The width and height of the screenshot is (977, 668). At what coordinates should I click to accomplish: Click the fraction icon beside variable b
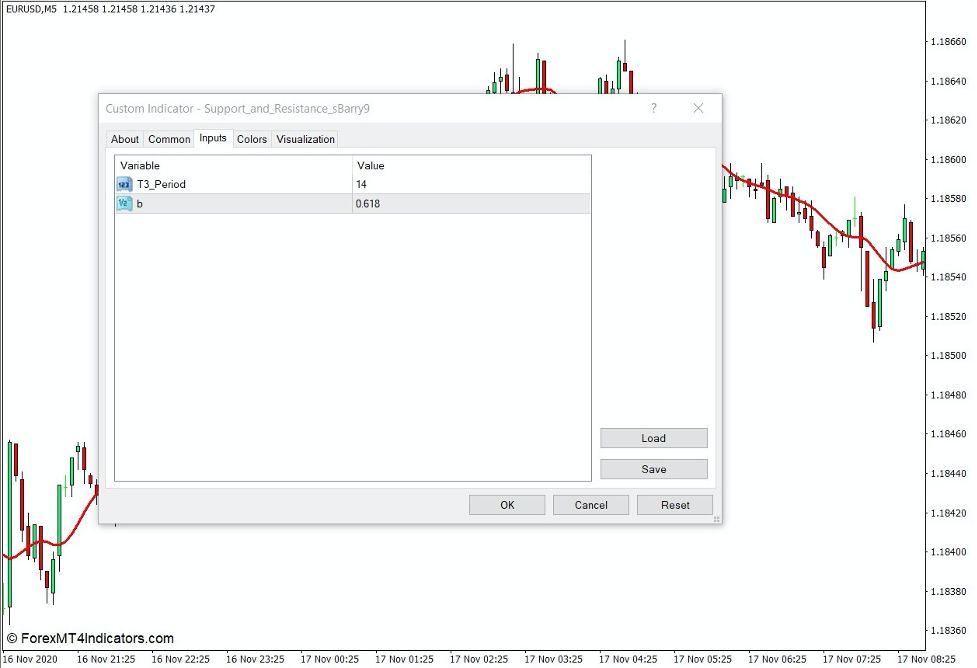pyautogui.click(x=123, y=203)
